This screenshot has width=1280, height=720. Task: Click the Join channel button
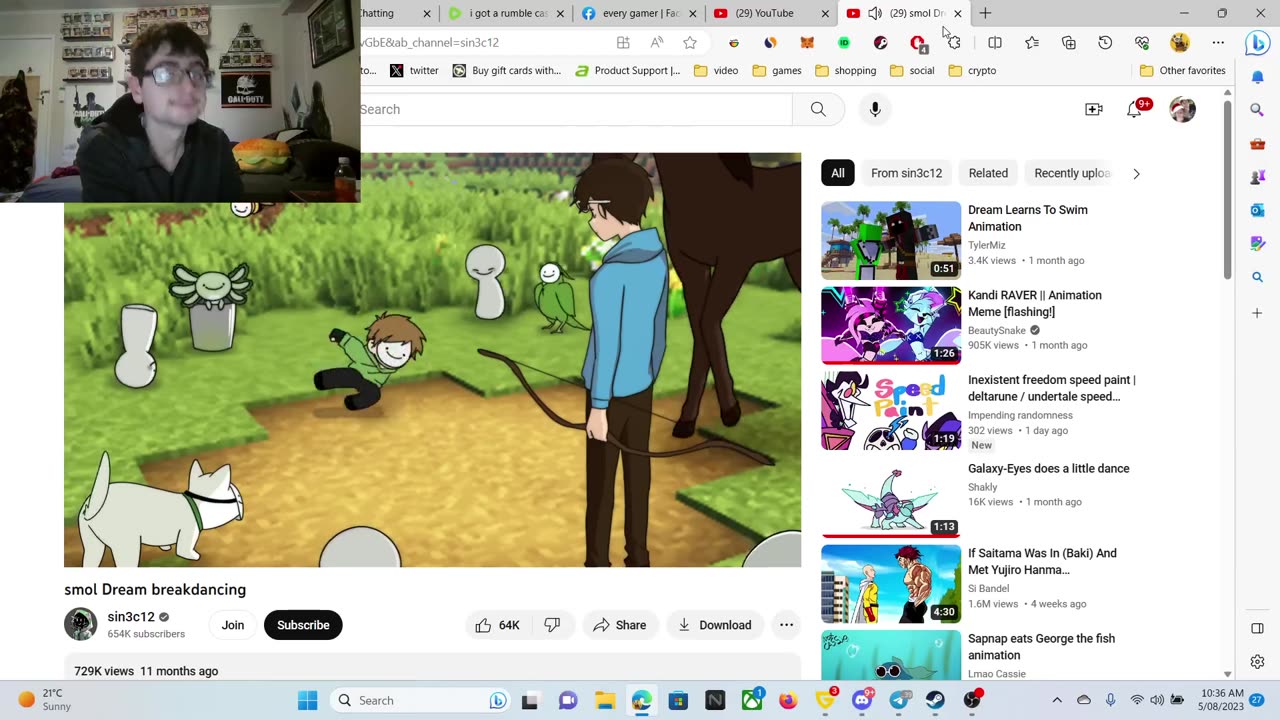tap(233, 625)
